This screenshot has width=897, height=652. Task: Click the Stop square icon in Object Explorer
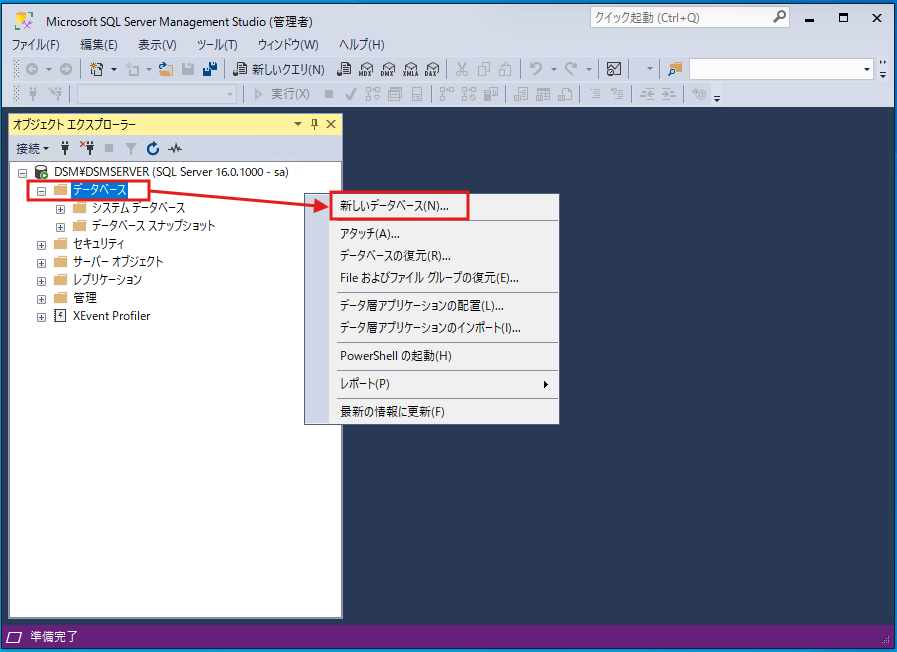pos(109,149)
